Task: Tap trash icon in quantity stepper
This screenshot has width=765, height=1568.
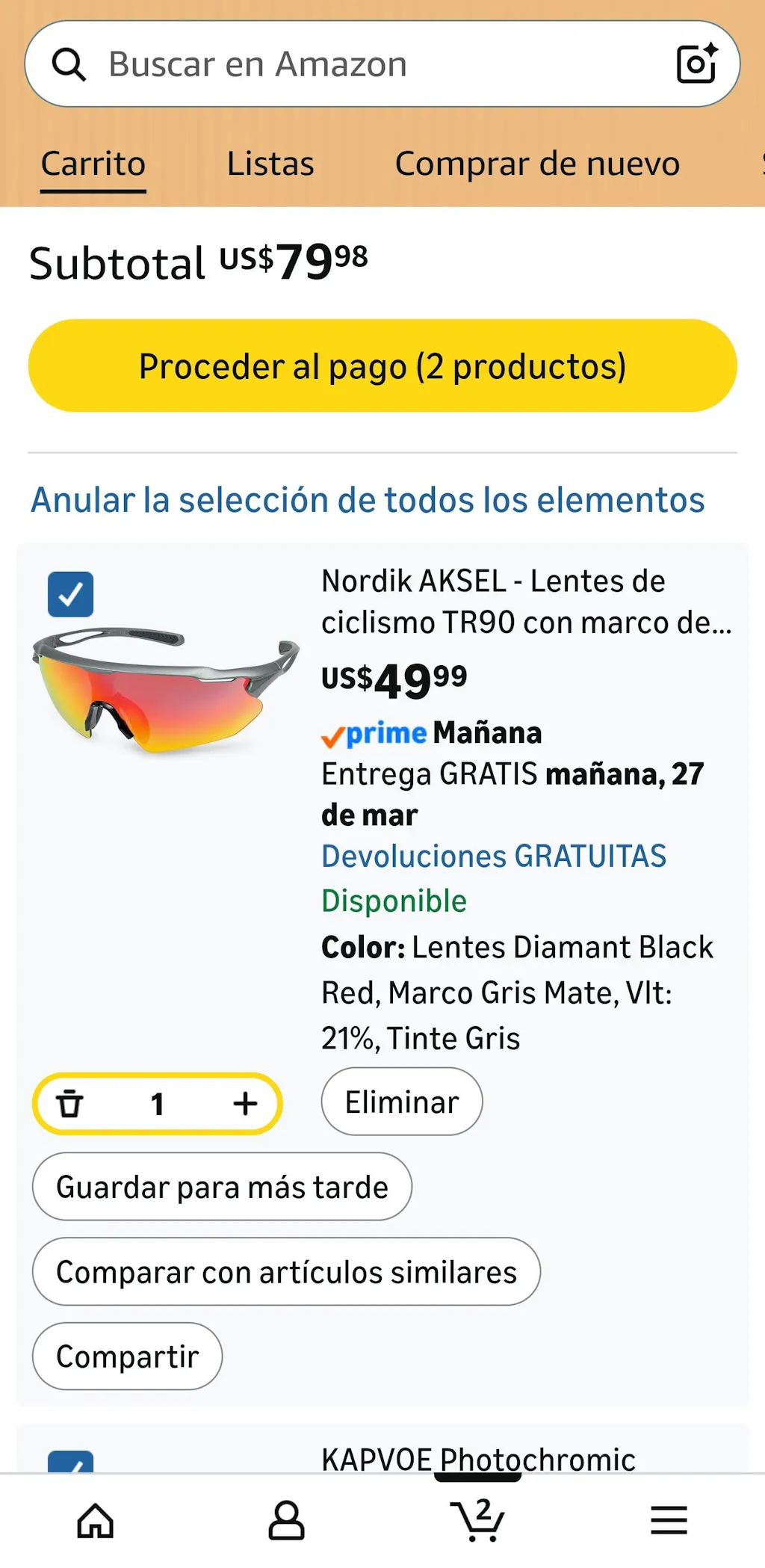Action: (x=69, y=1104)
